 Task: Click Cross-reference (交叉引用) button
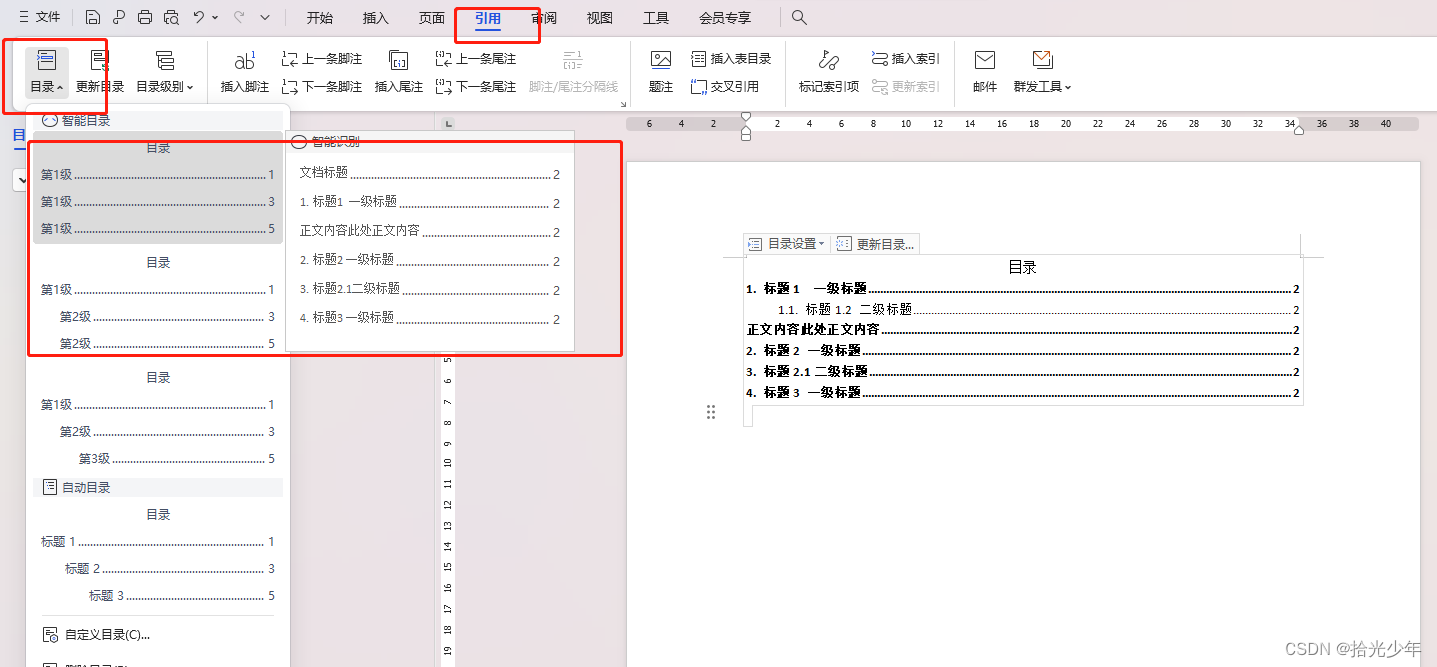click(725, 87)
